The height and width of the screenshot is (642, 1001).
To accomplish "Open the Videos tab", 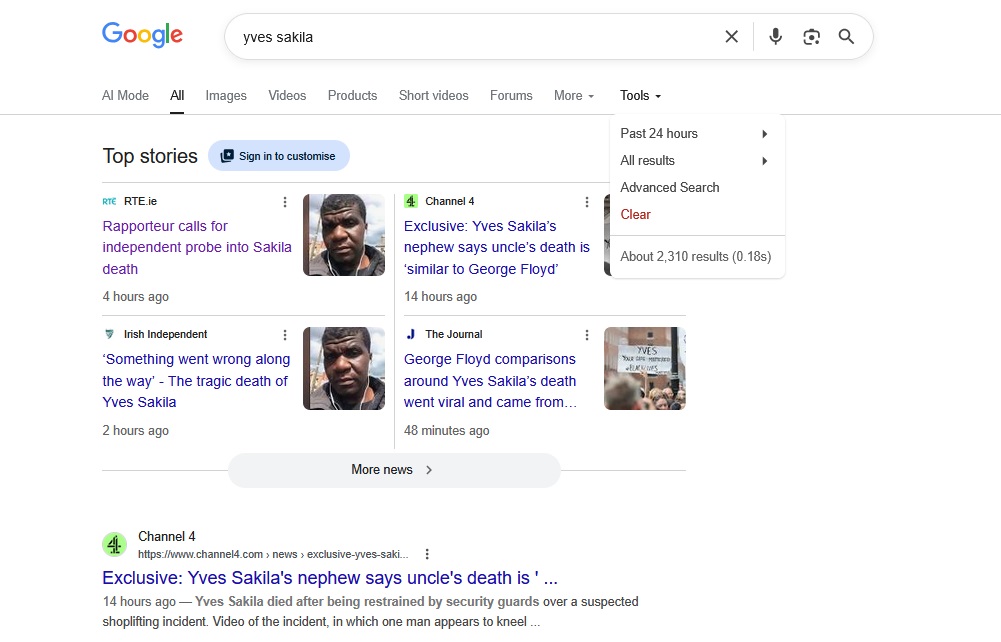I will click(x=287, y=96).
